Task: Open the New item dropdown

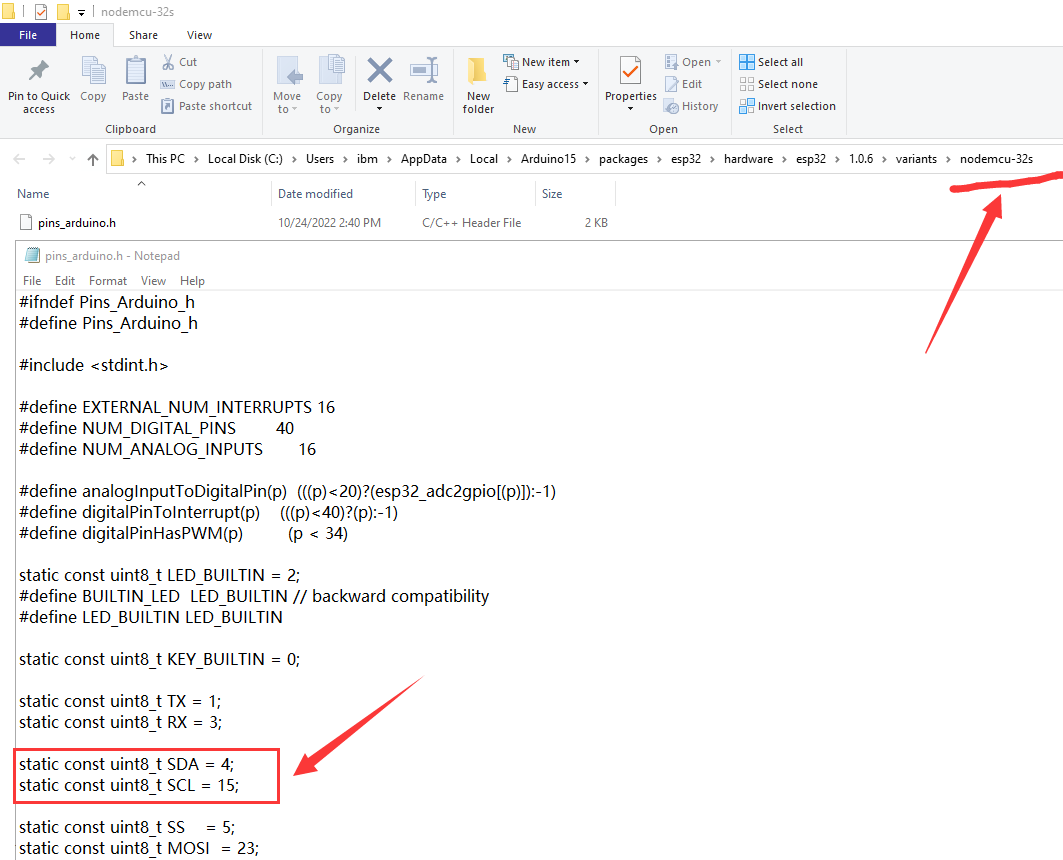Action: [545, 62]
